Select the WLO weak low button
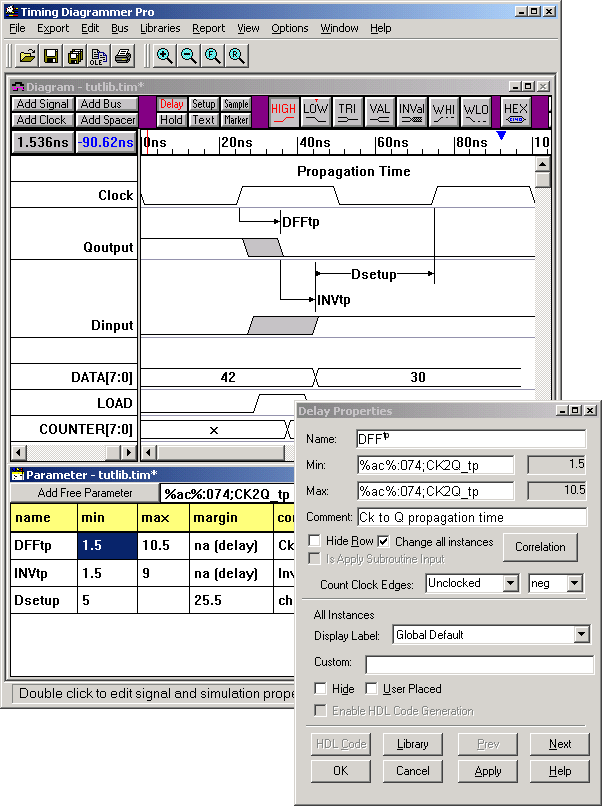Screen dimensions: 602x806 (x=476, y=112)
